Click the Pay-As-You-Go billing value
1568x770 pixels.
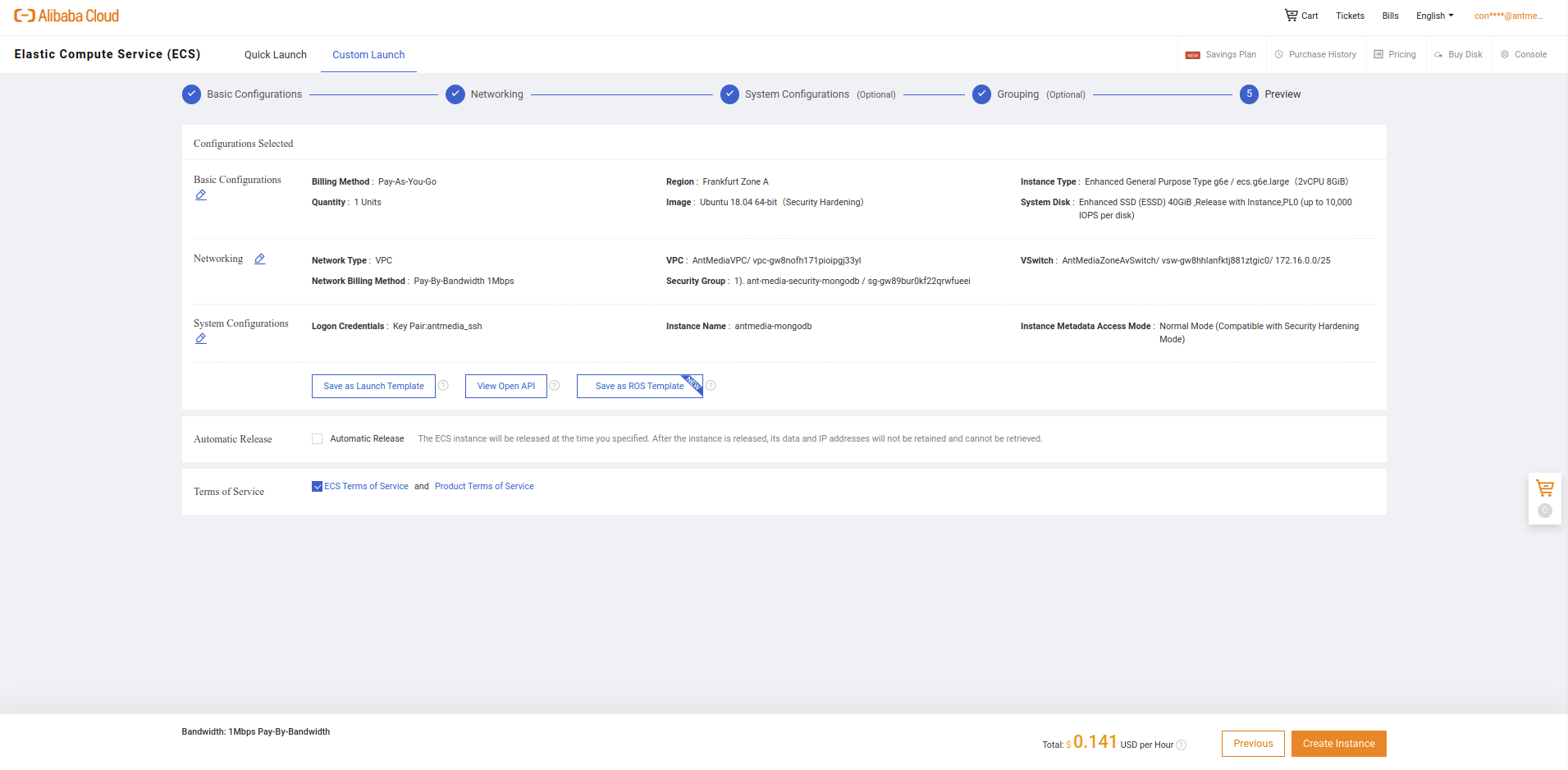(x=407, y=182)
